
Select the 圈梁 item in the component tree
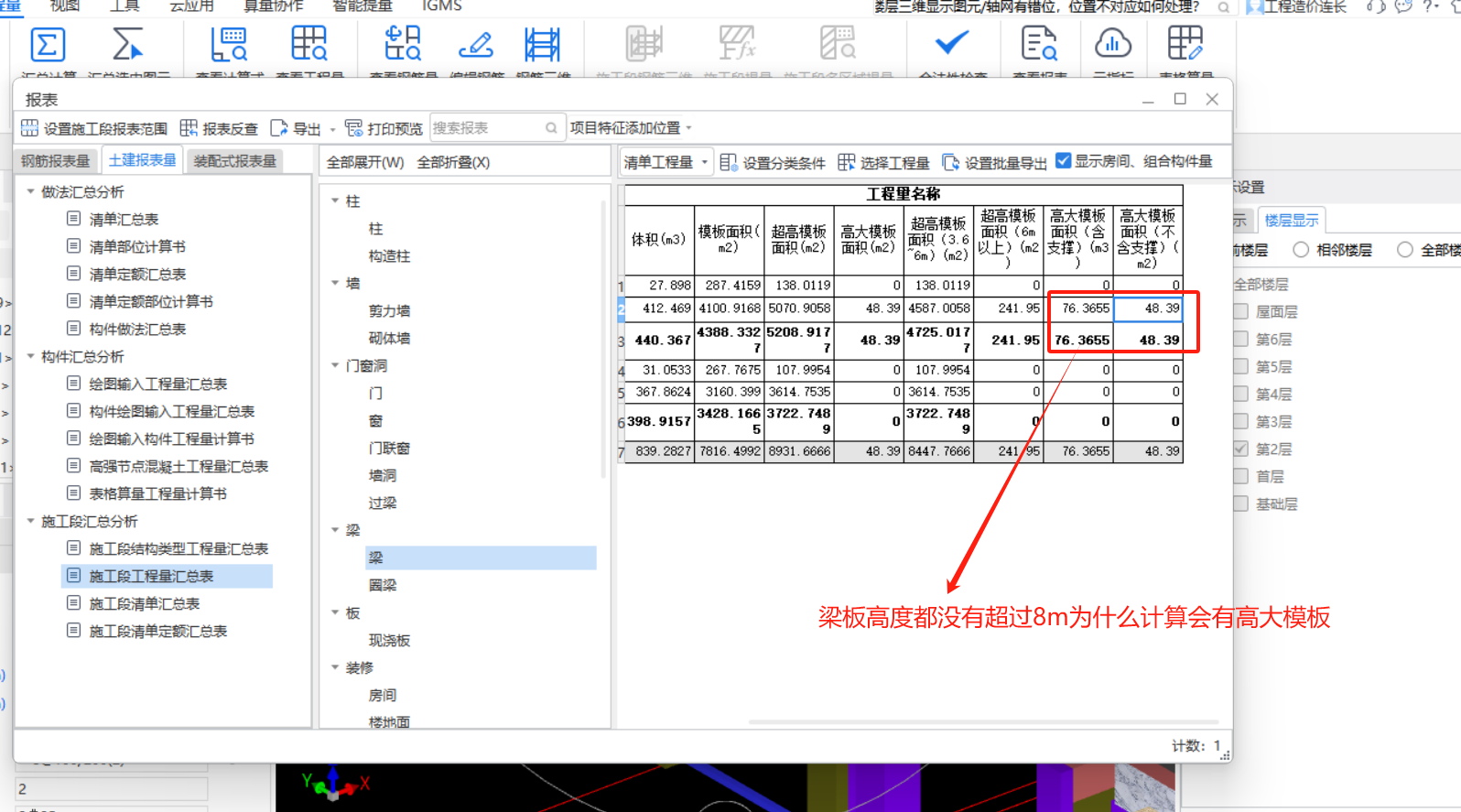pyautogui.click(x=383, y=585)
